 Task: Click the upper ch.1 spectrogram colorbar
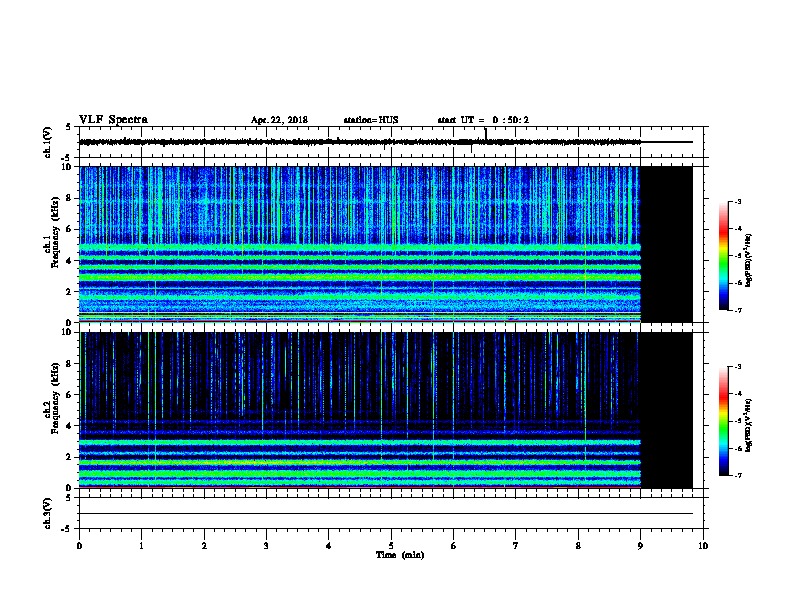coord(724,256)
